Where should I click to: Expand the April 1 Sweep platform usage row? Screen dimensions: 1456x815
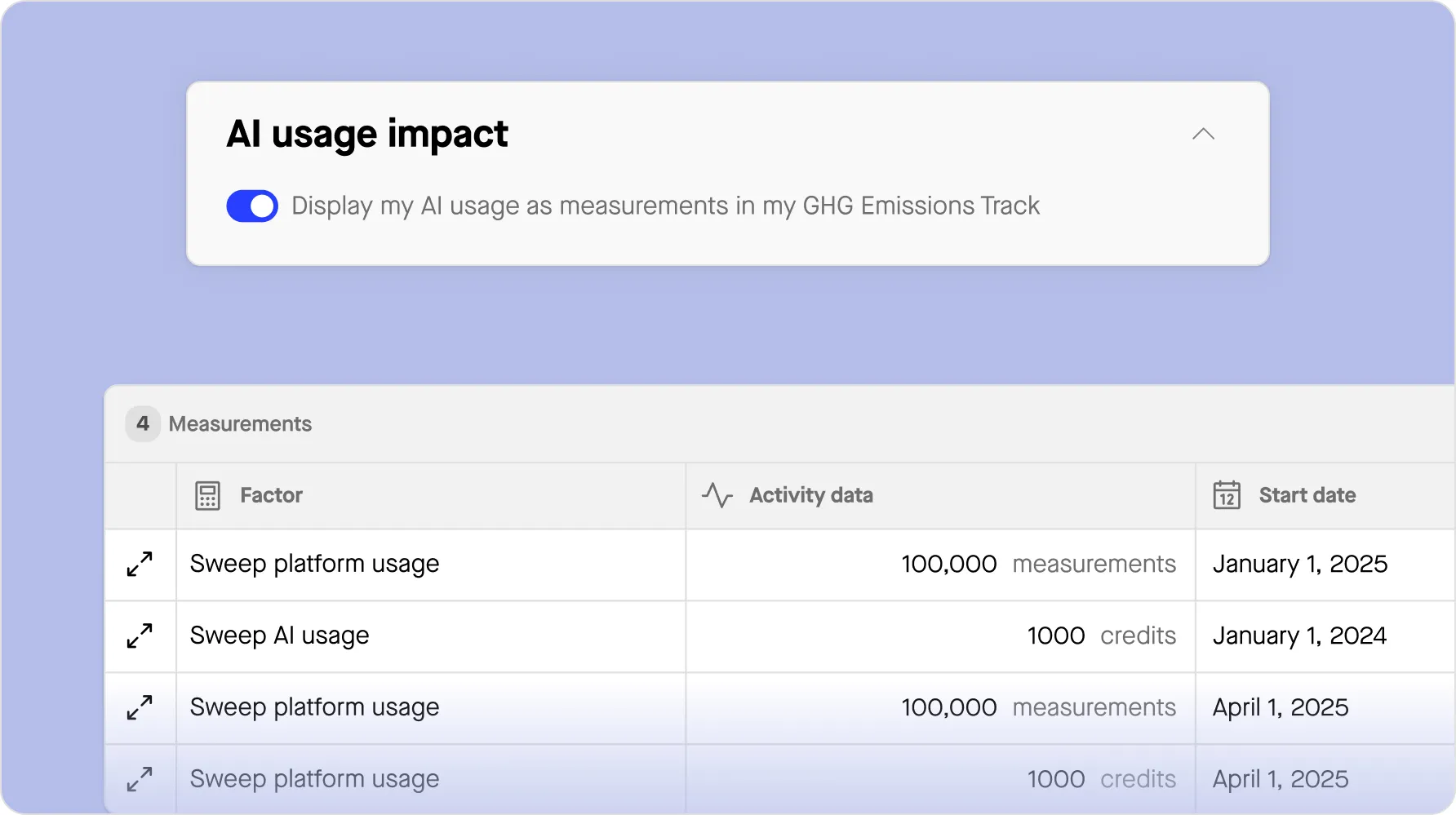click(x=140, y=708)
